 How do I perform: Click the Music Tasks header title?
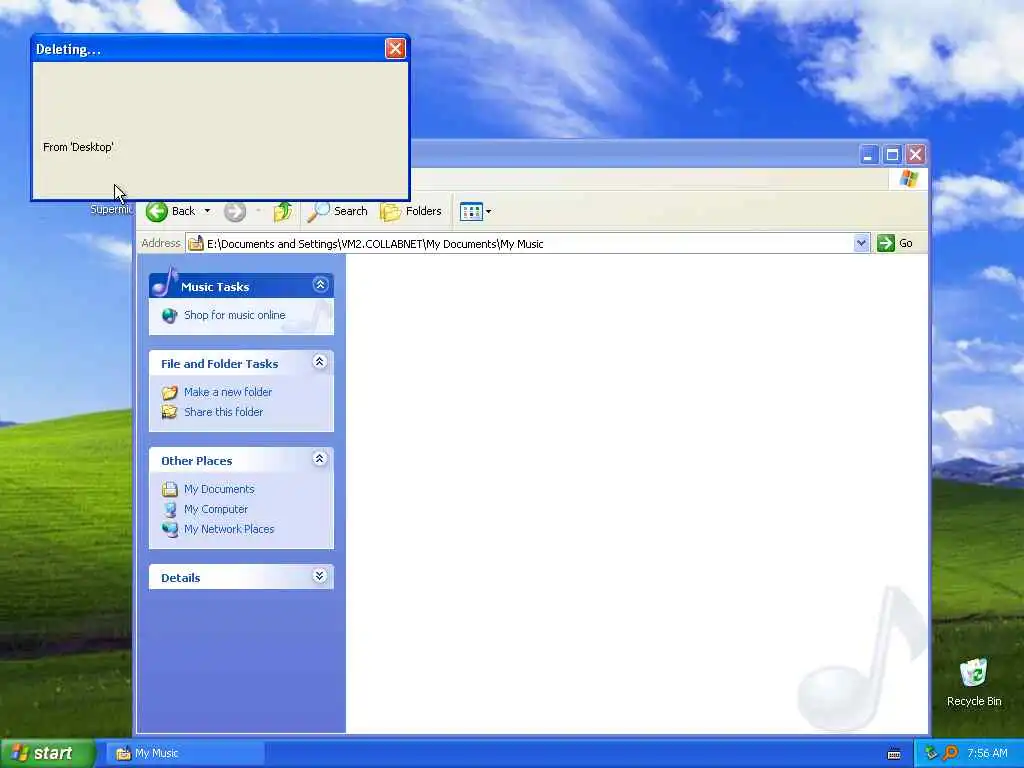215,287
